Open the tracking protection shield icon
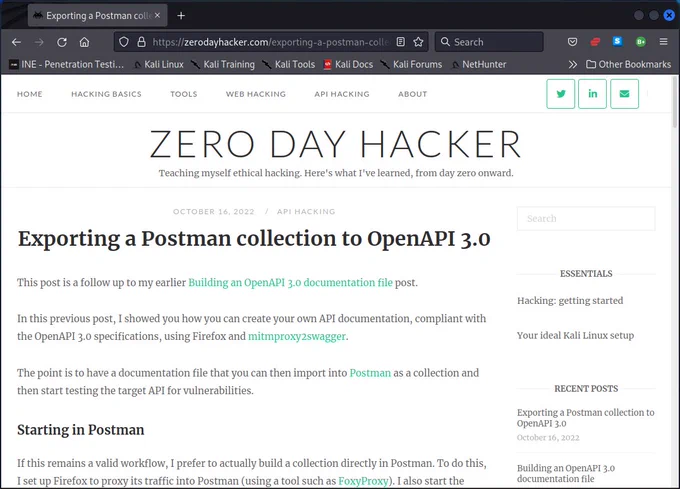The height and width of the screenshot is (489, 680). coord(124,42)
